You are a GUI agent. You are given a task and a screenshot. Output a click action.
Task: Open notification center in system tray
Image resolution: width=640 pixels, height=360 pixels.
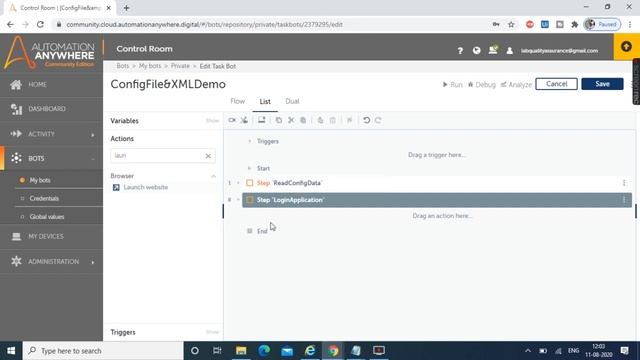(624, 351)
